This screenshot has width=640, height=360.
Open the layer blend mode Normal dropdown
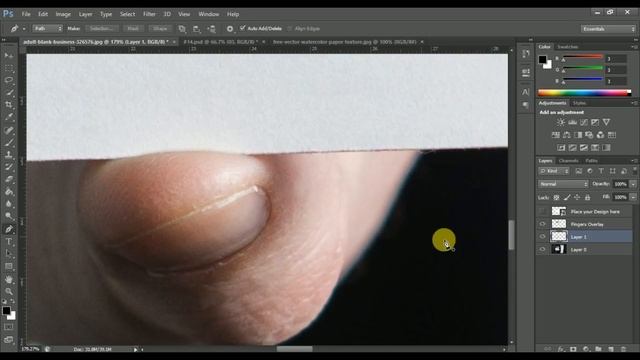tap(563, 184)
